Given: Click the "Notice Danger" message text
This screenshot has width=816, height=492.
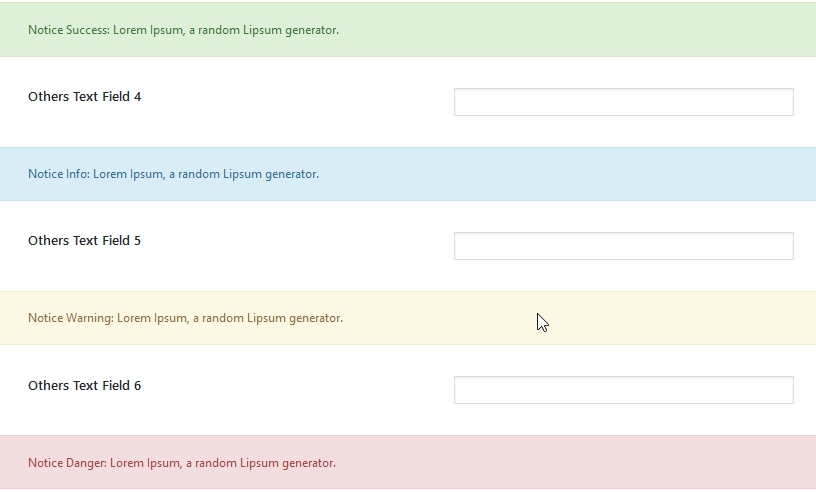Looking at the screenshot, I should point(182,463).
